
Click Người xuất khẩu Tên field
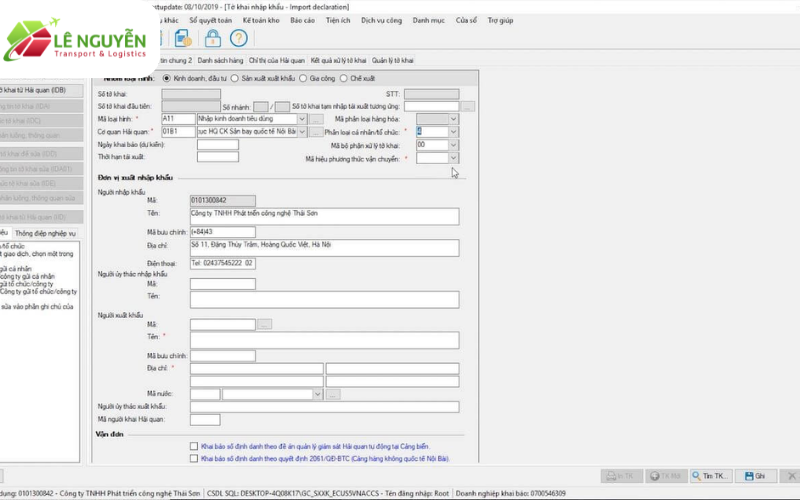[324, 340]
